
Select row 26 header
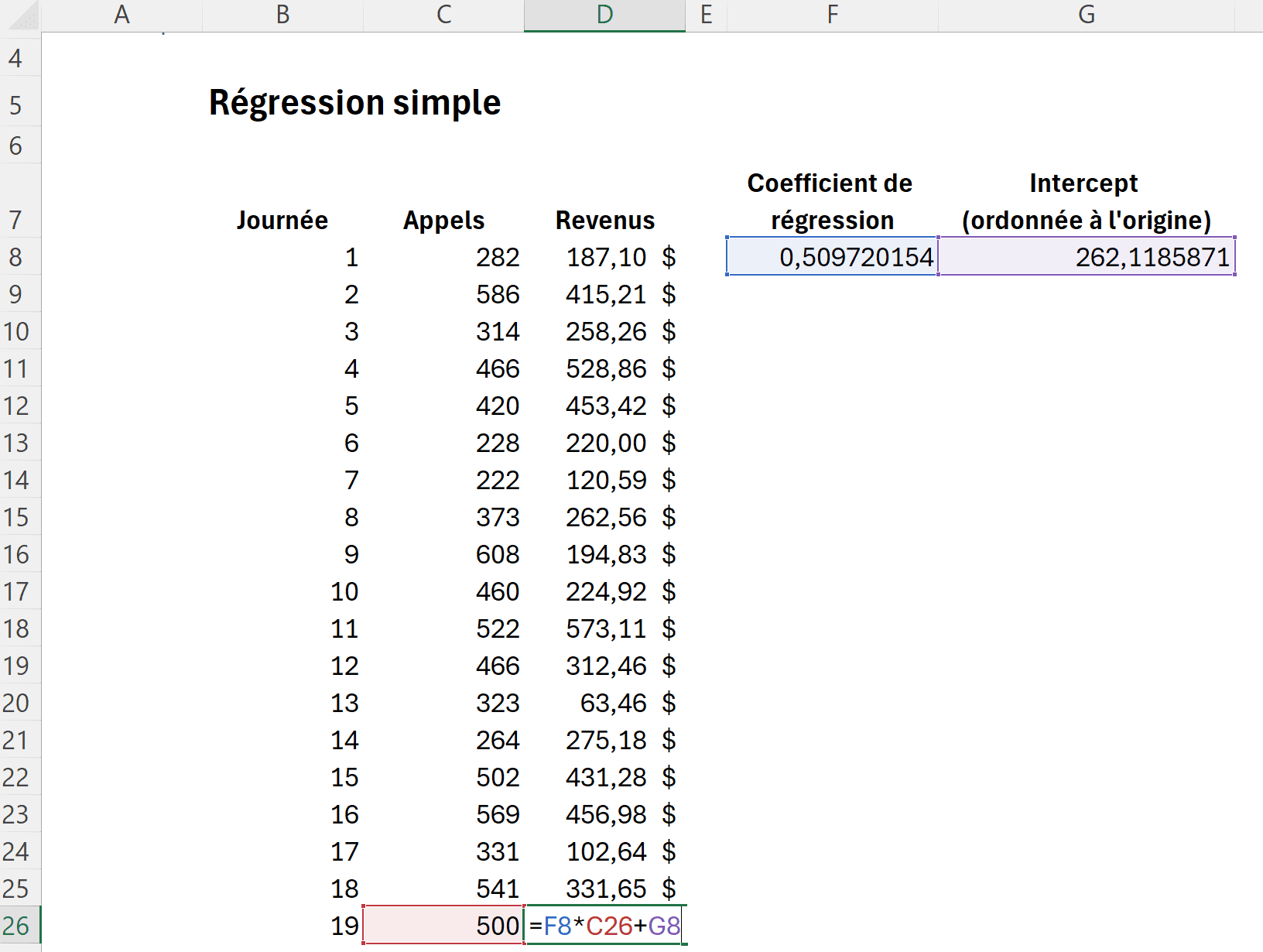17,926
